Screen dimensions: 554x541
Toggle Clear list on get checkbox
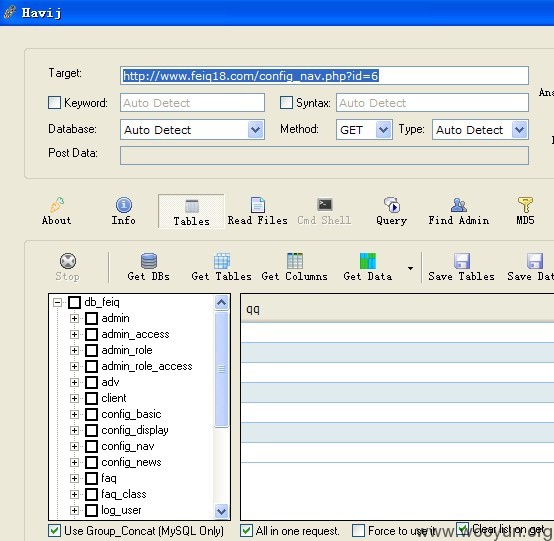[462, 529]
